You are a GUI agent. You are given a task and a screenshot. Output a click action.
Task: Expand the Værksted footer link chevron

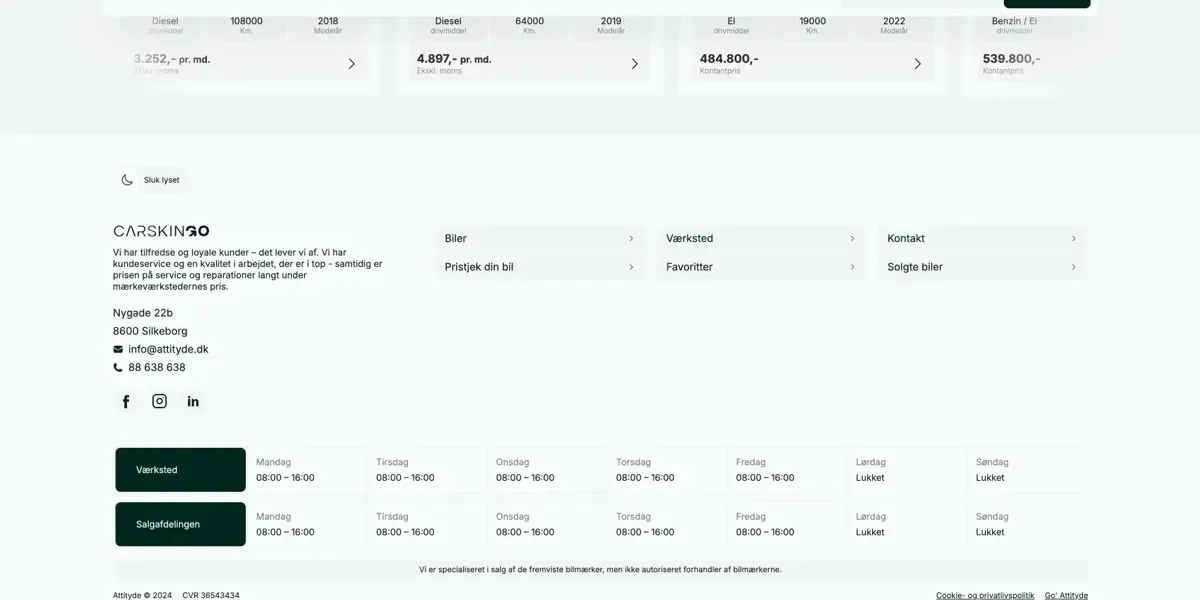click(x=852, y=239)
